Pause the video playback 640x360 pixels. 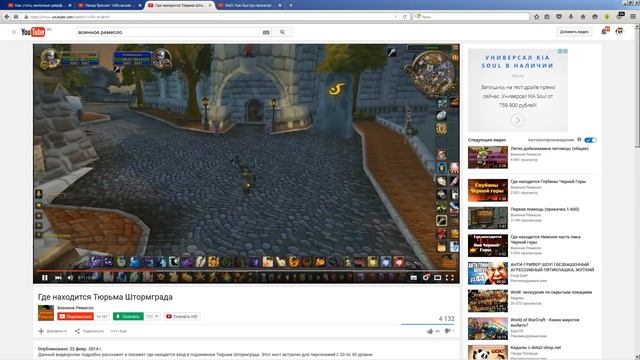45,278
